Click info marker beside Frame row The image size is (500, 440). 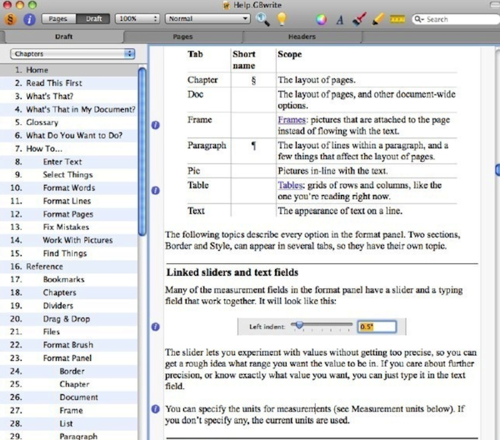click(155, 125)
